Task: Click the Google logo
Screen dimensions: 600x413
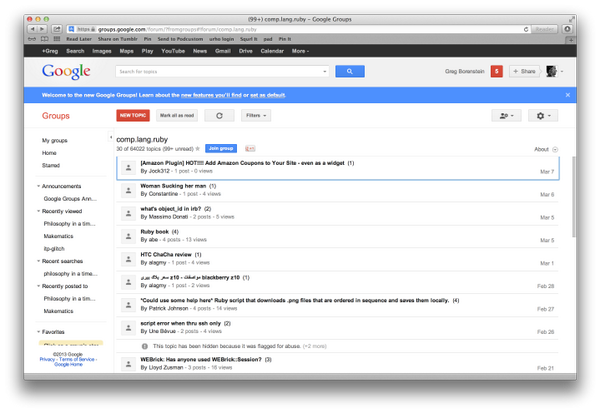Action: pyautogui.click(x=66, y=71)
